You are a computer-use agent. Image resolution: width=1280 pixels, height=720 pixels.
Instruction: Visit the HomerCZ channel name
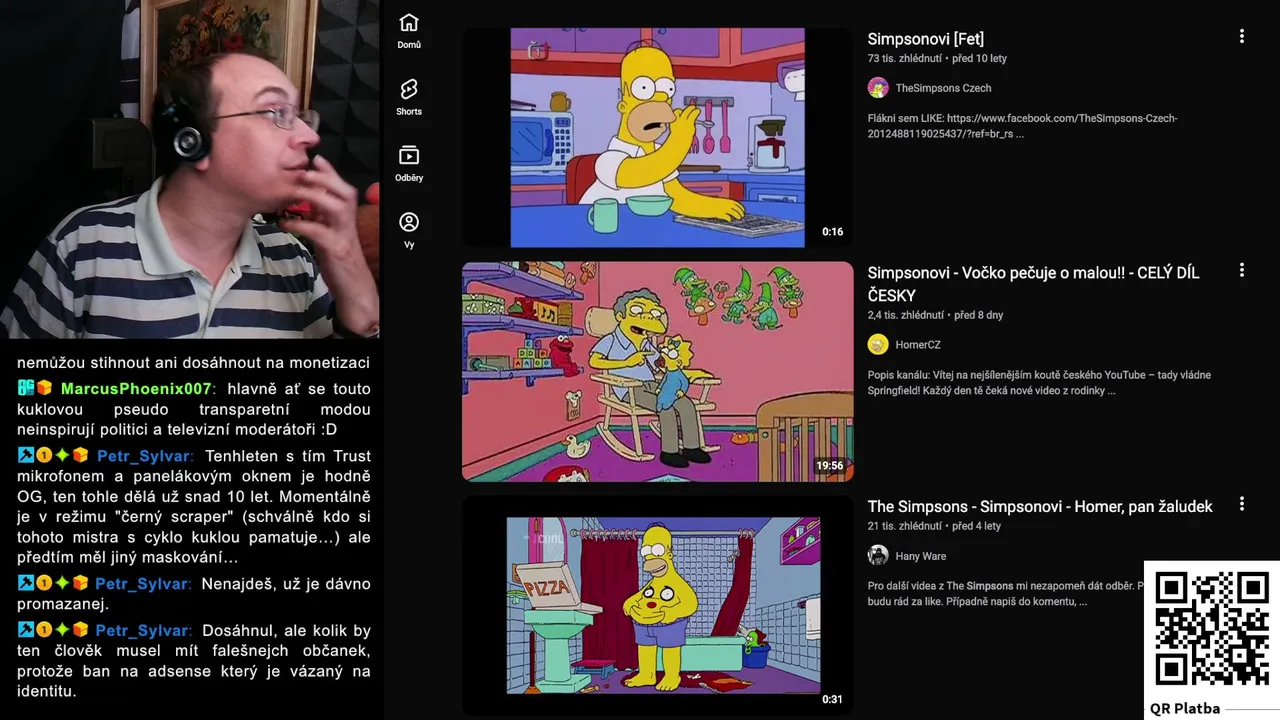918,345
